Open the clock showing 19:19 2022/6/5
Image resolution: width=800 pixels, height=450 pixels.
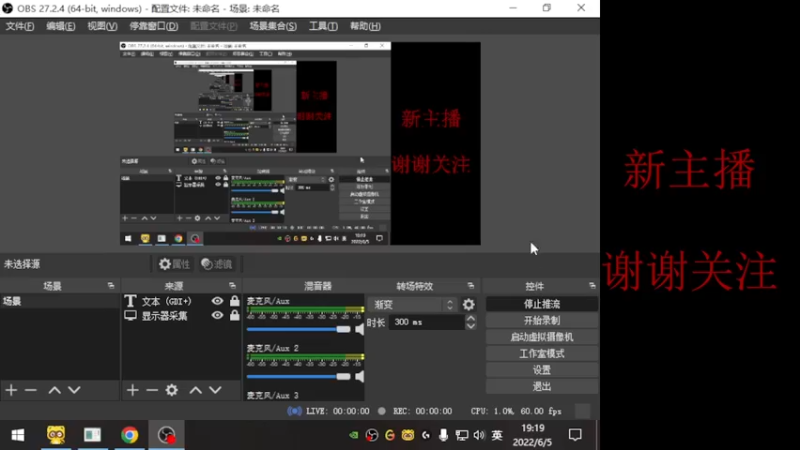point(532,435)
